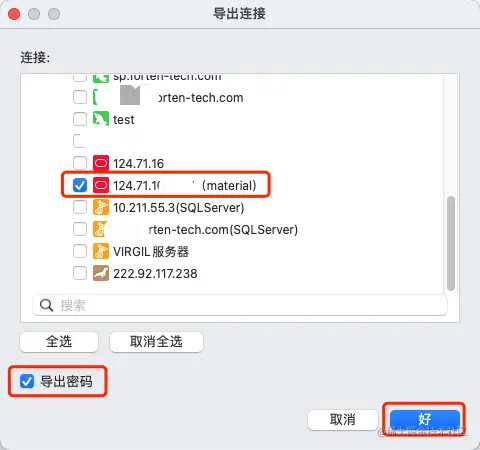Click the VIRGIL 服务器 connection icon
The height and width of the screenshot is (450, 480).
101,251
